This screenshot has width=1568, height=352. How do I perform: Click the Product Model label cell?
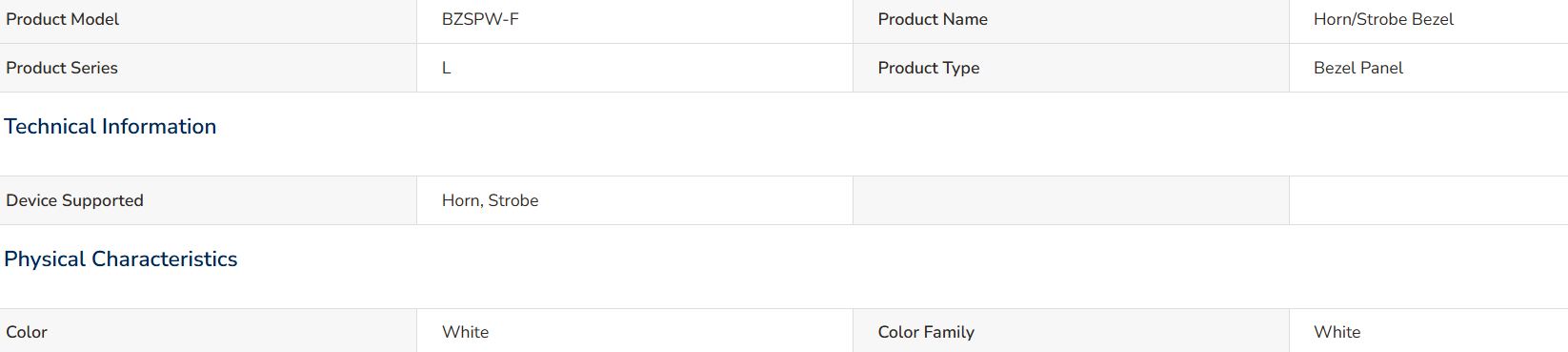pos(208,21)
